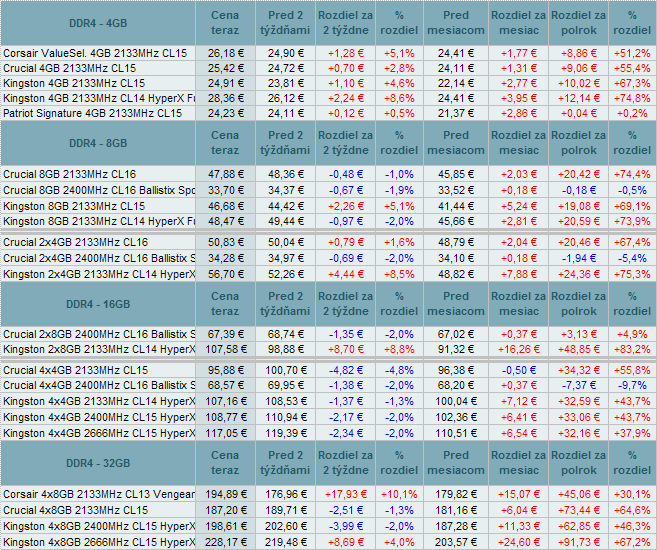Click Corsair 4x8GB 2133MHz CL13 Vengeance name
This screenshot has height=550, width=657.
point(99,494)
